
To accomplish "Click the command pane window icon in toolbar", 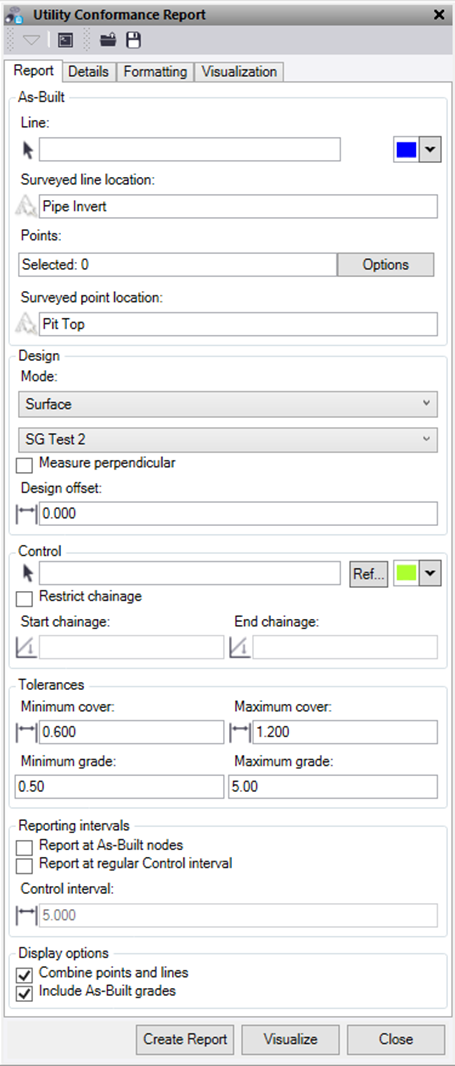I will click(65, 41).
